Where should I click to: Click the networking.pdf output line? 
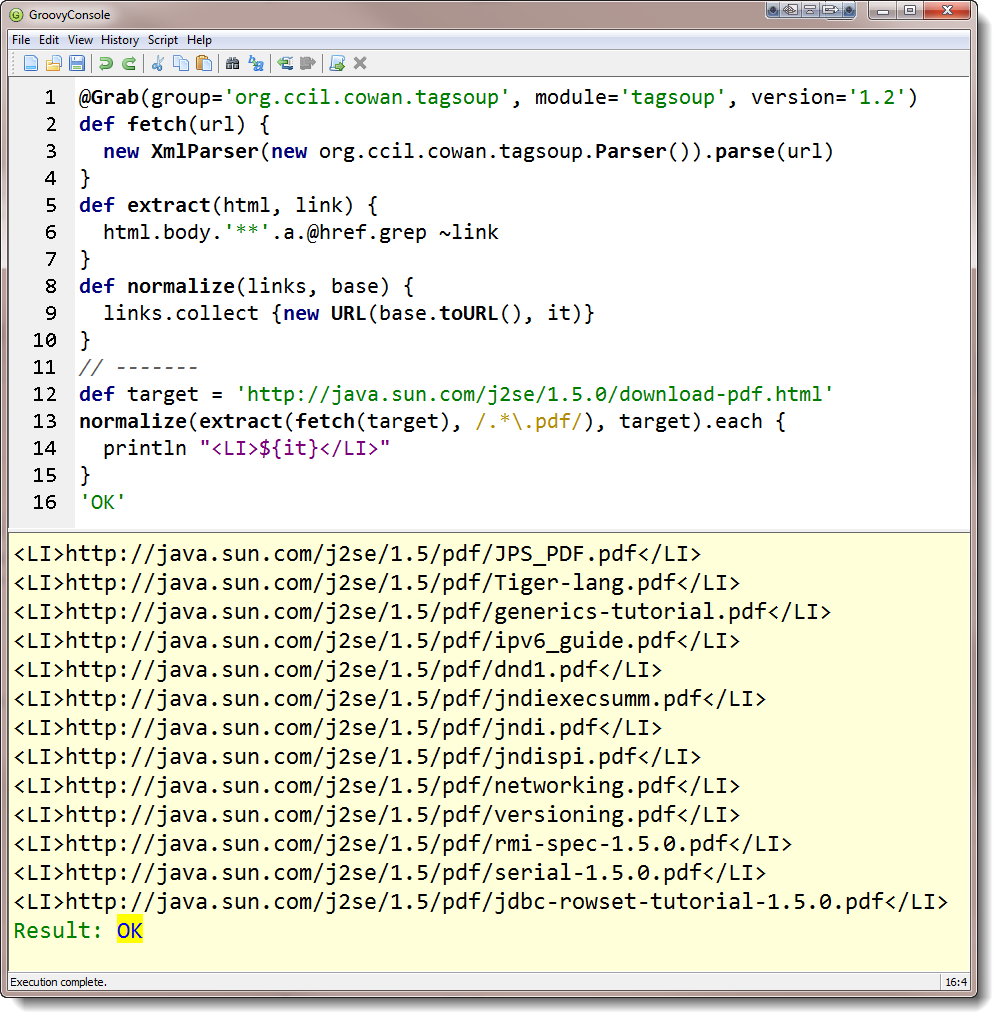click(377, 786)
